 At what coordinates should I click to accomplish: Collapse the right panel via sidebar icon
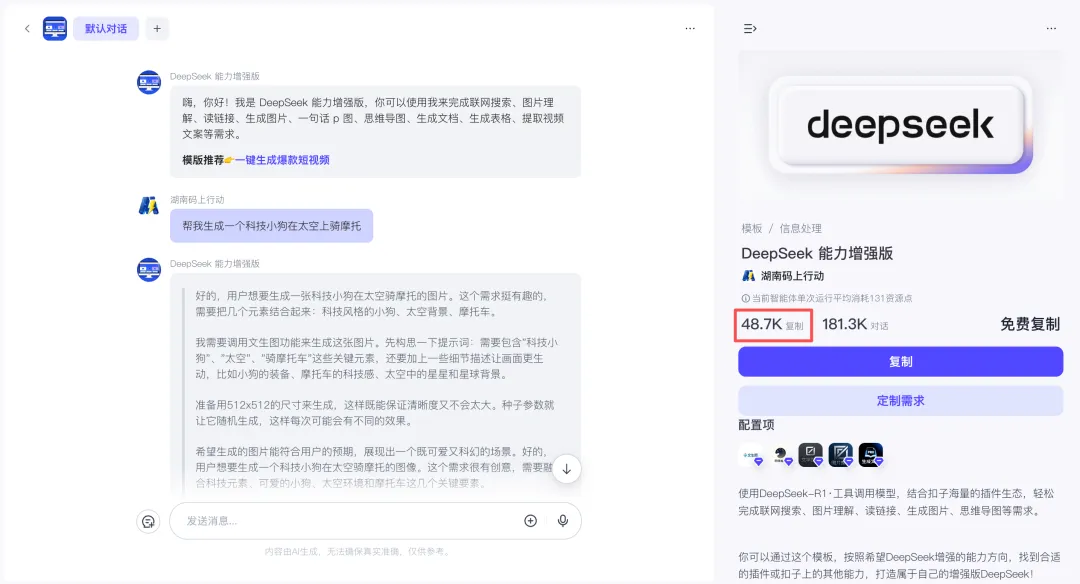tap(750, 28)
